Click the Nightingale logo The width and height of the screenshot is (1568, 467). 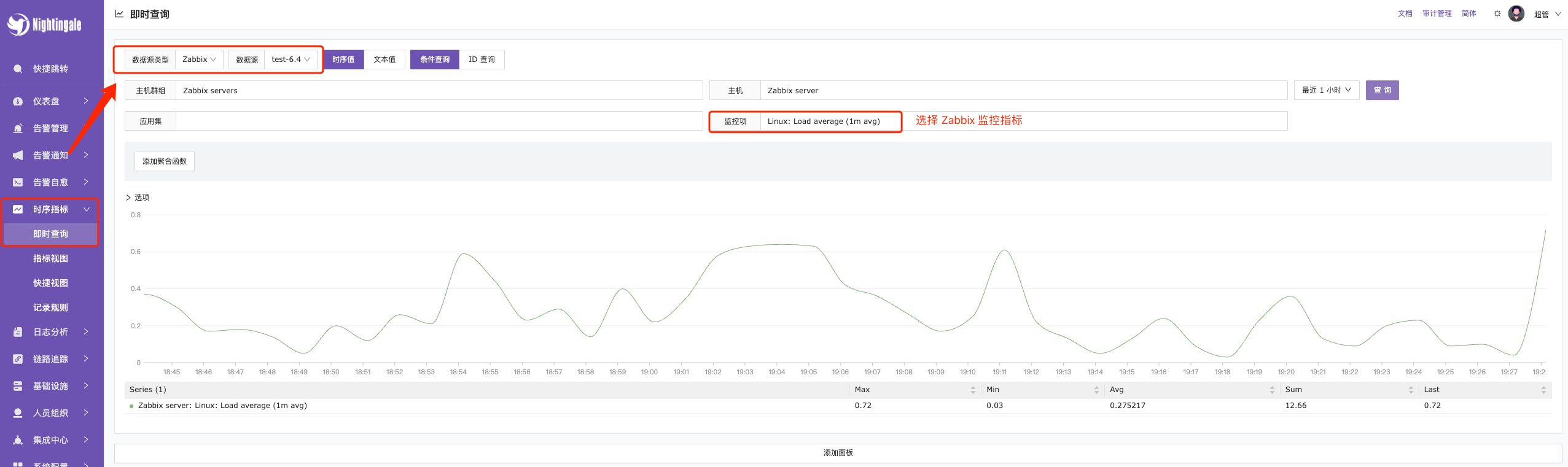[x=44, y=25]
